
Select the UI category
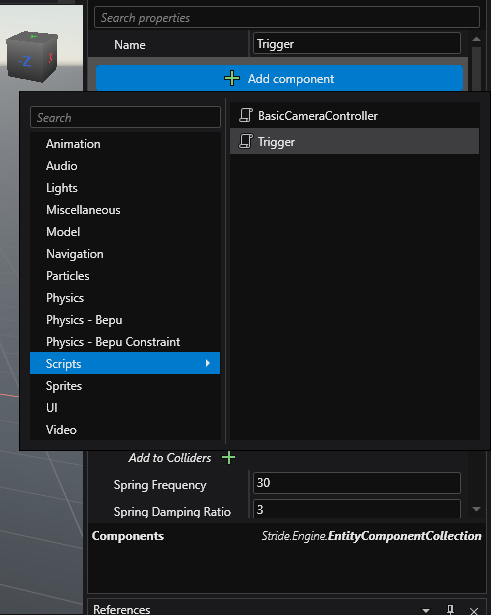[x=125, y=408]
